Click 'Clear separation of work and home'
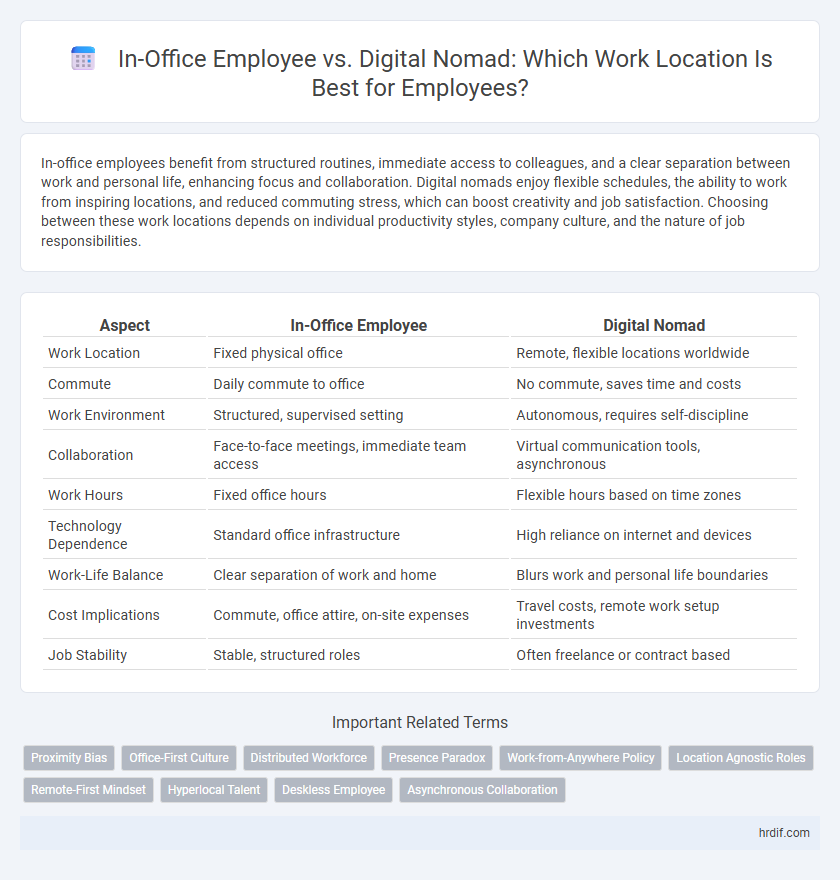 (x=324, y=575)
